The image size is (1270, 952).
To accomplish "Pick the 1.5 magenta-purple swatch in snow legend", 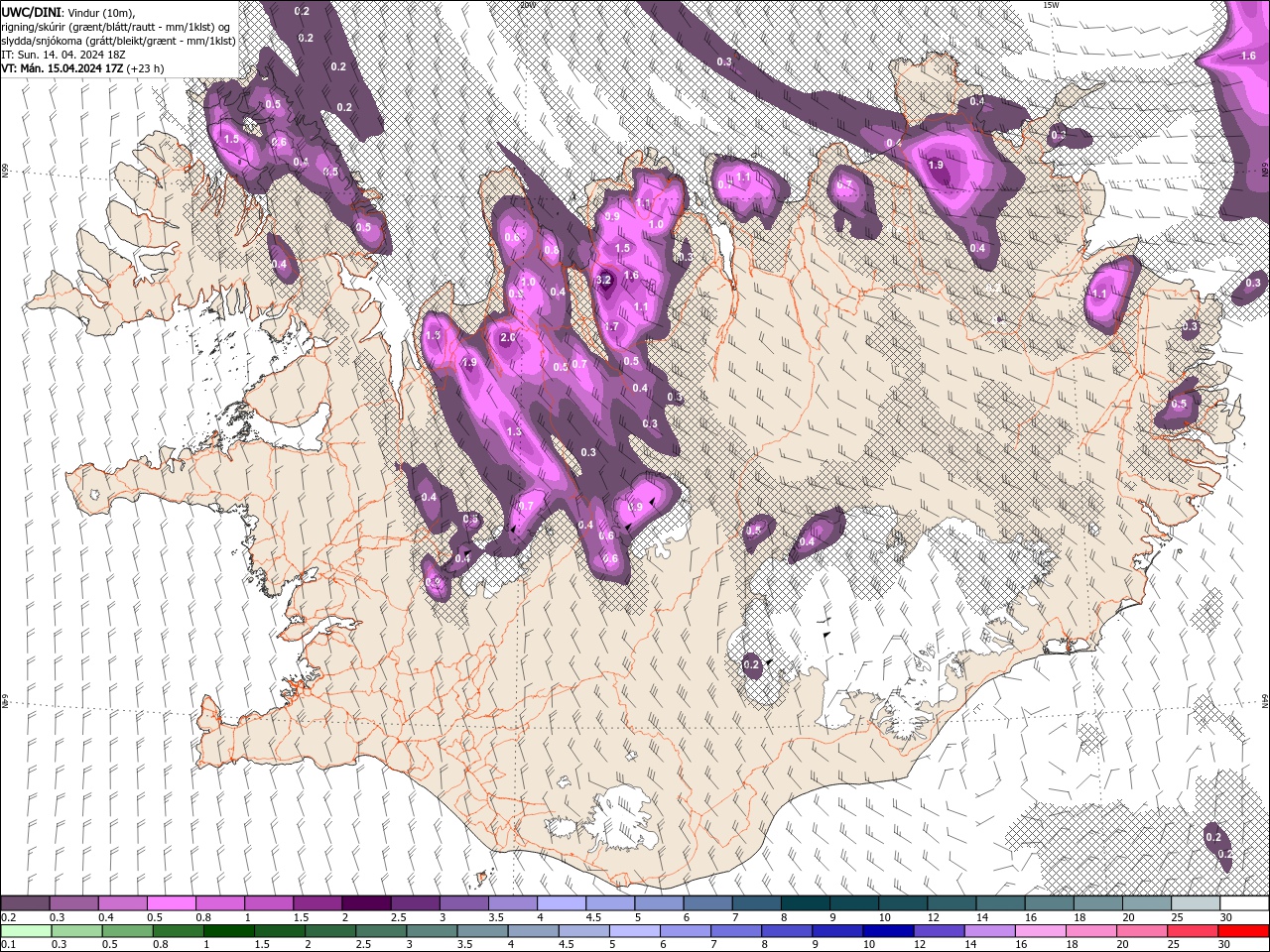I will click(317, 903).
